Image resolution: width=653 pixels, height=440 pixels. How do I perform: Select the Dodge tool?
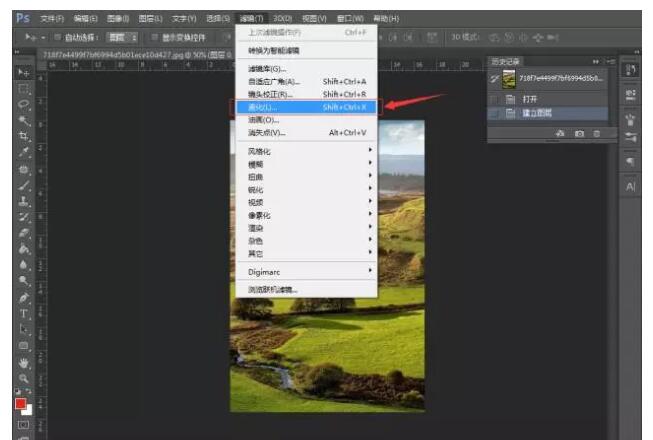coord(23,281)
